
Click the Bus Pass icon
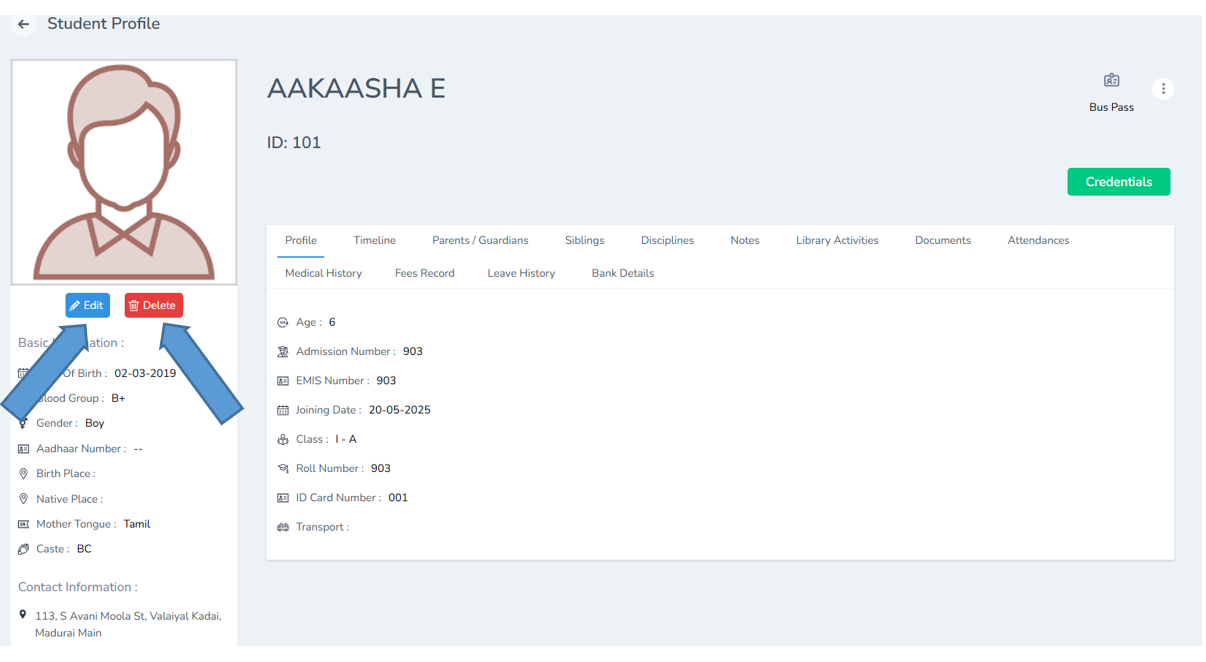point(1111,80)
